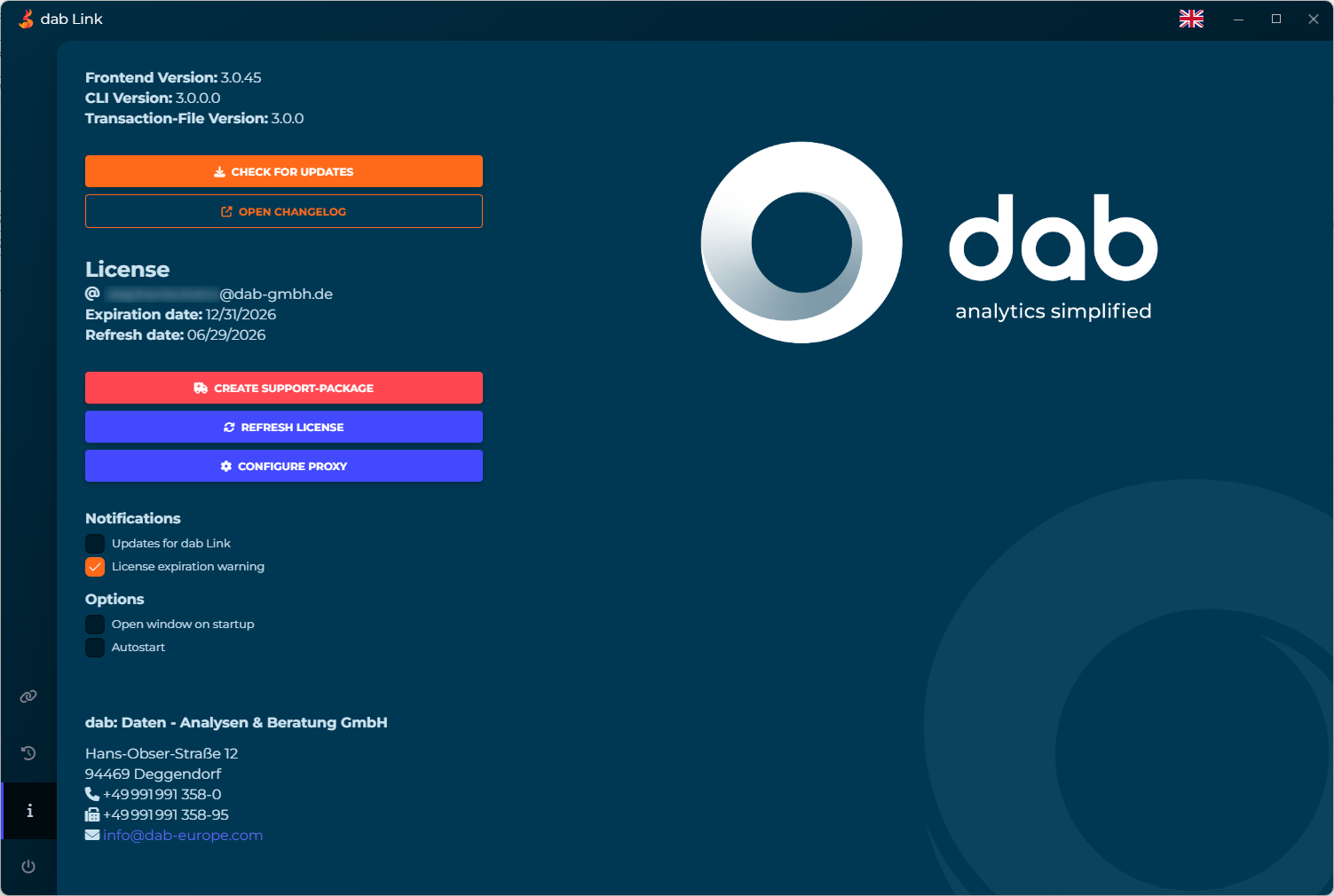Open Configure Proxy settings
Viewport: 1334px width, 896px height.
(x=284, y=466)
